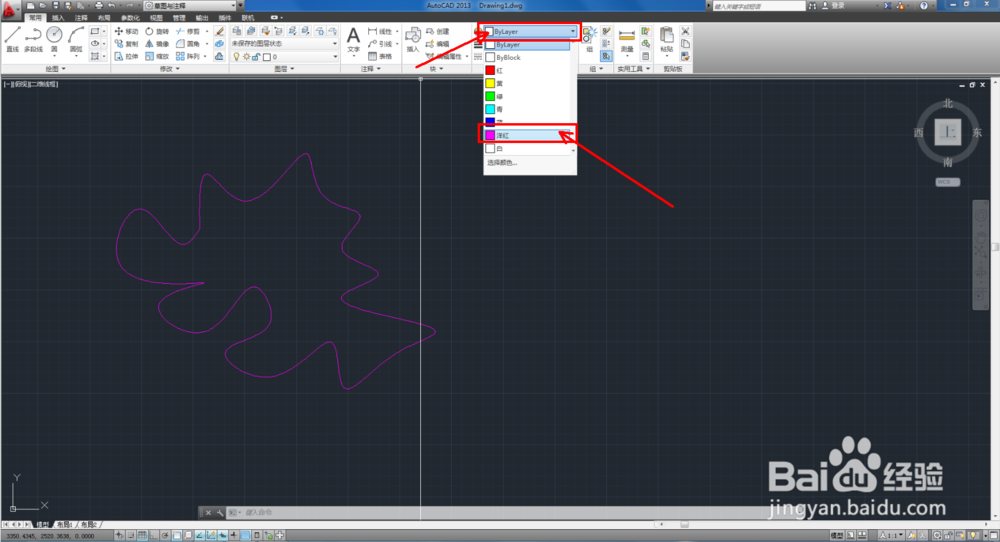
Task: Toggle the layer freeze sun icon
Action: (x=246, y=57)
